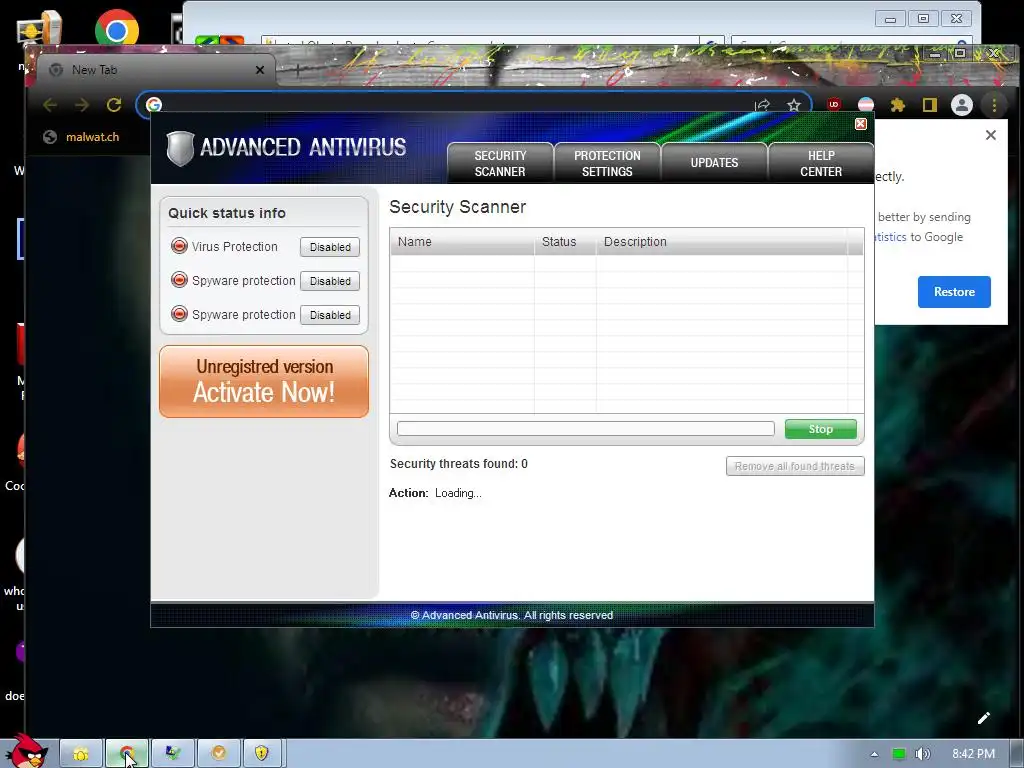
Task: Click the Advanced Antivirus shield logo
Action: [180, 148]
